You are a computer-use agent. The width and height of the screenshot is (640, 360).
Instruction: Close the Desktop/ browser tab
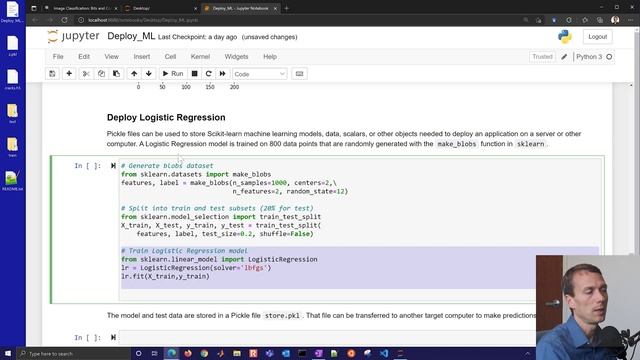(x=195, y=8)
